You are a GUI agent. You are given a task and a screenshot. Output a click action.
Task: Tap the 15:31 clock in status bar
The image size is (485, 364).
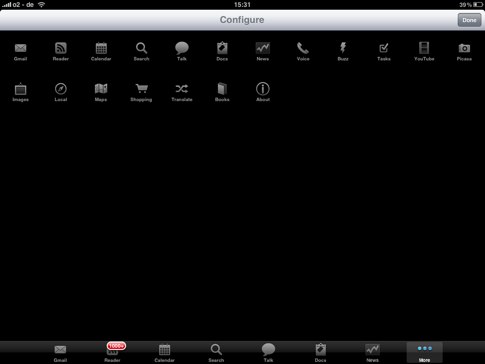click(242, 5)
